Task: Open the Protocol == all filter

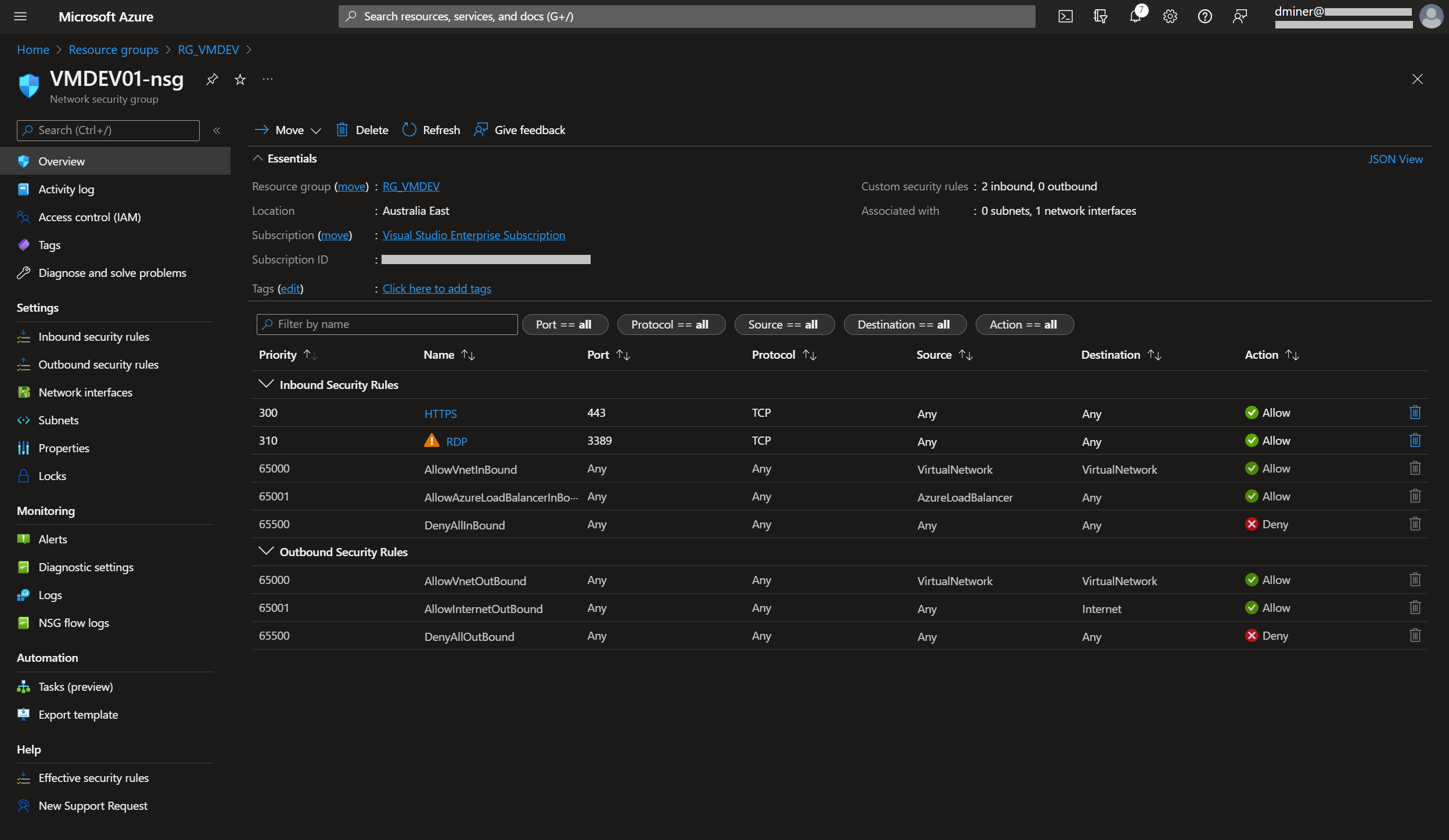Action: [x=671, y=325]
